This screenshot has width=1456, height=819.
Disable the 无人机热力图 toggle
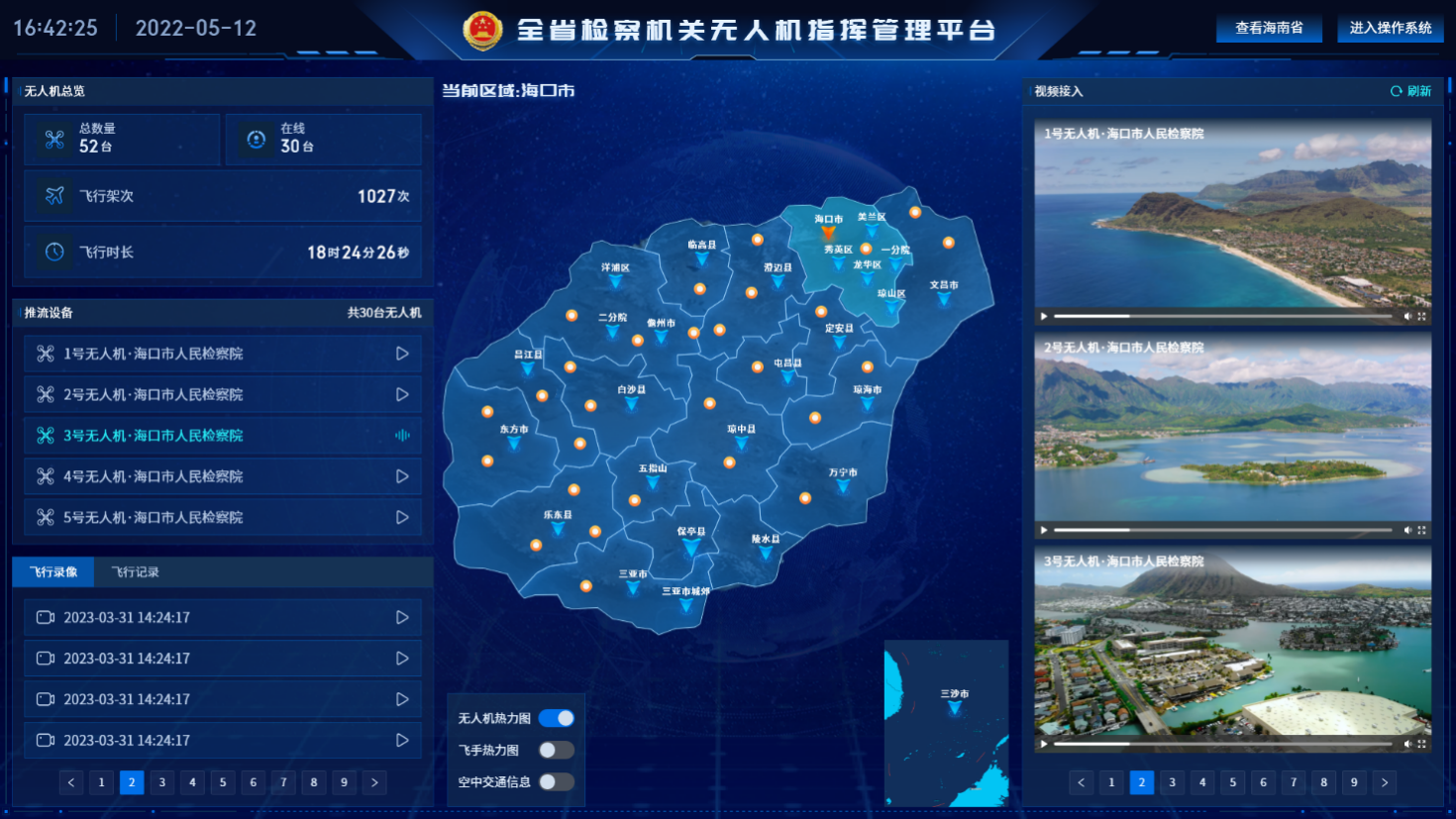coord(557,718)
